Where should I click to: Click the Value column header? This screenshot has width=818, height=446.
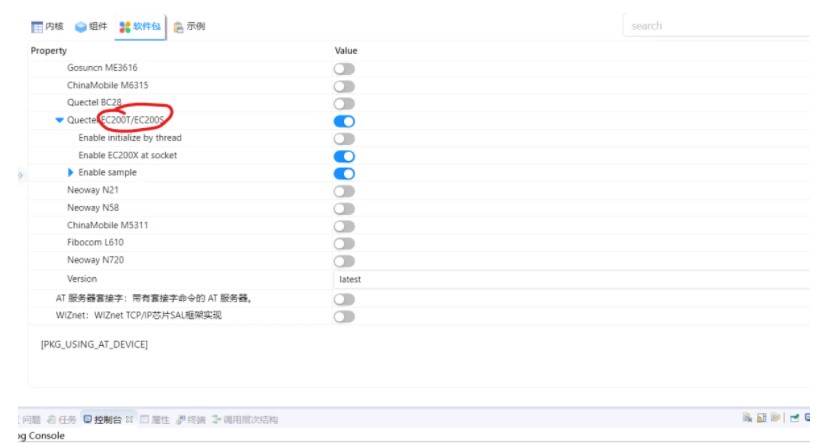[x=346, y=51]
